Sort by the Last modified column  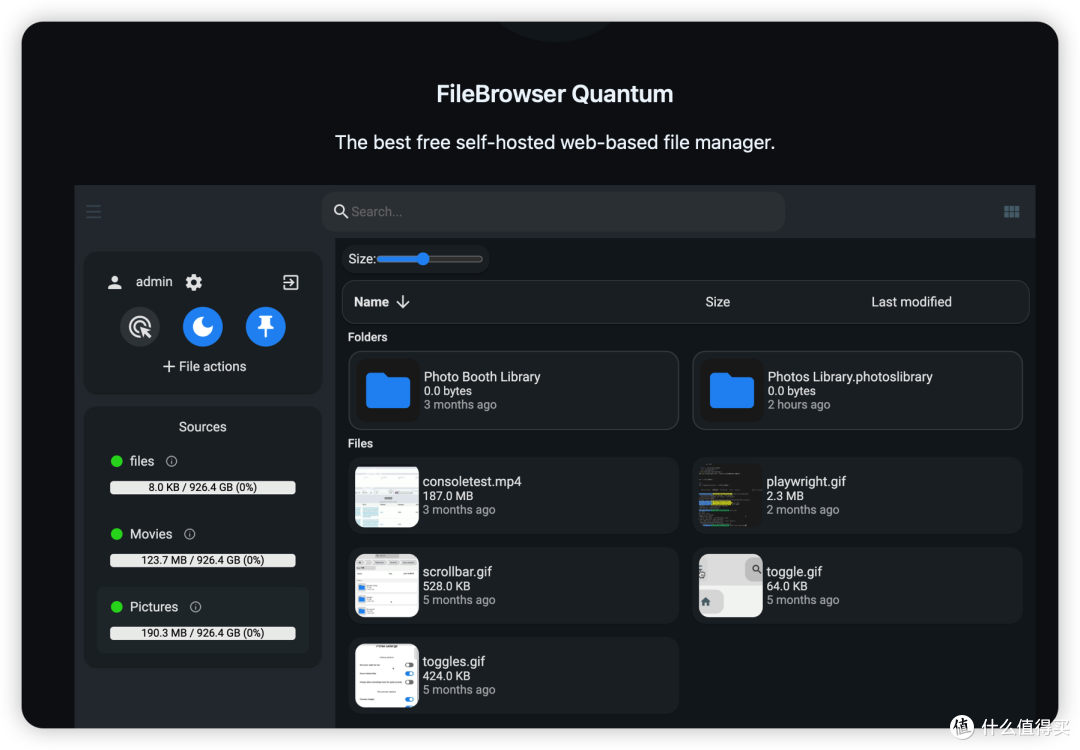coord(911,302)
